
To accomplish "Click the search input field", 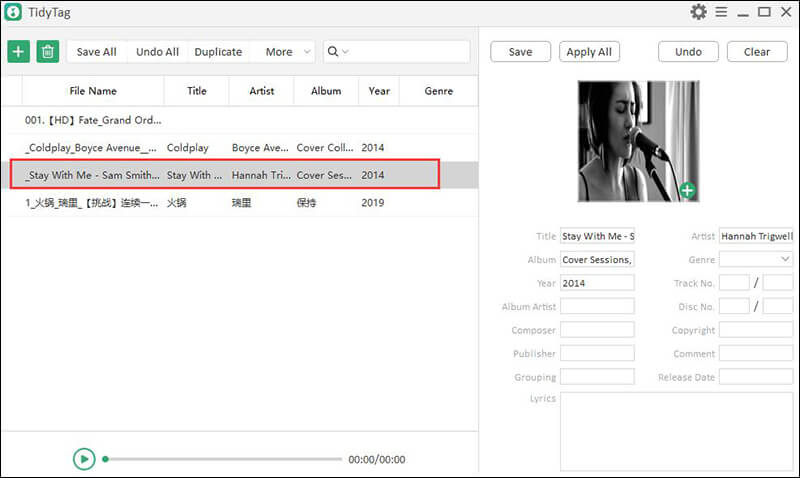I will 408,52.
